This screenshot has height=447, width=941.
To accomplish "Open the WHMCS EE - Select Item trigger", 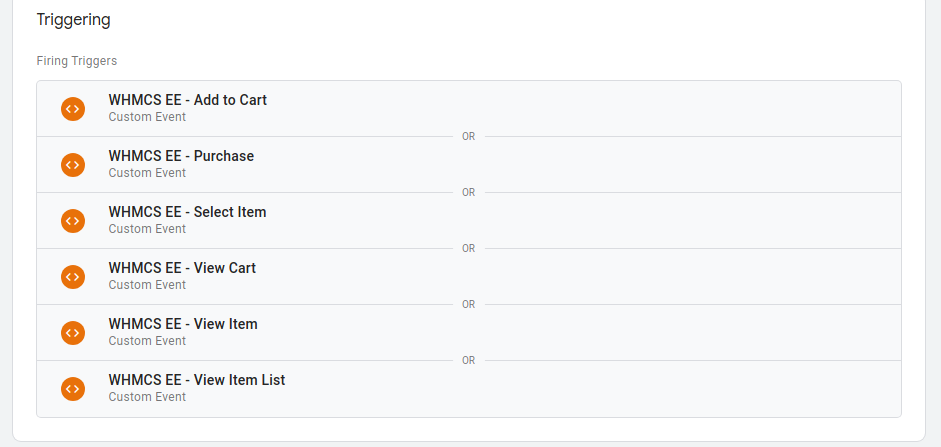I will point(187,212).
